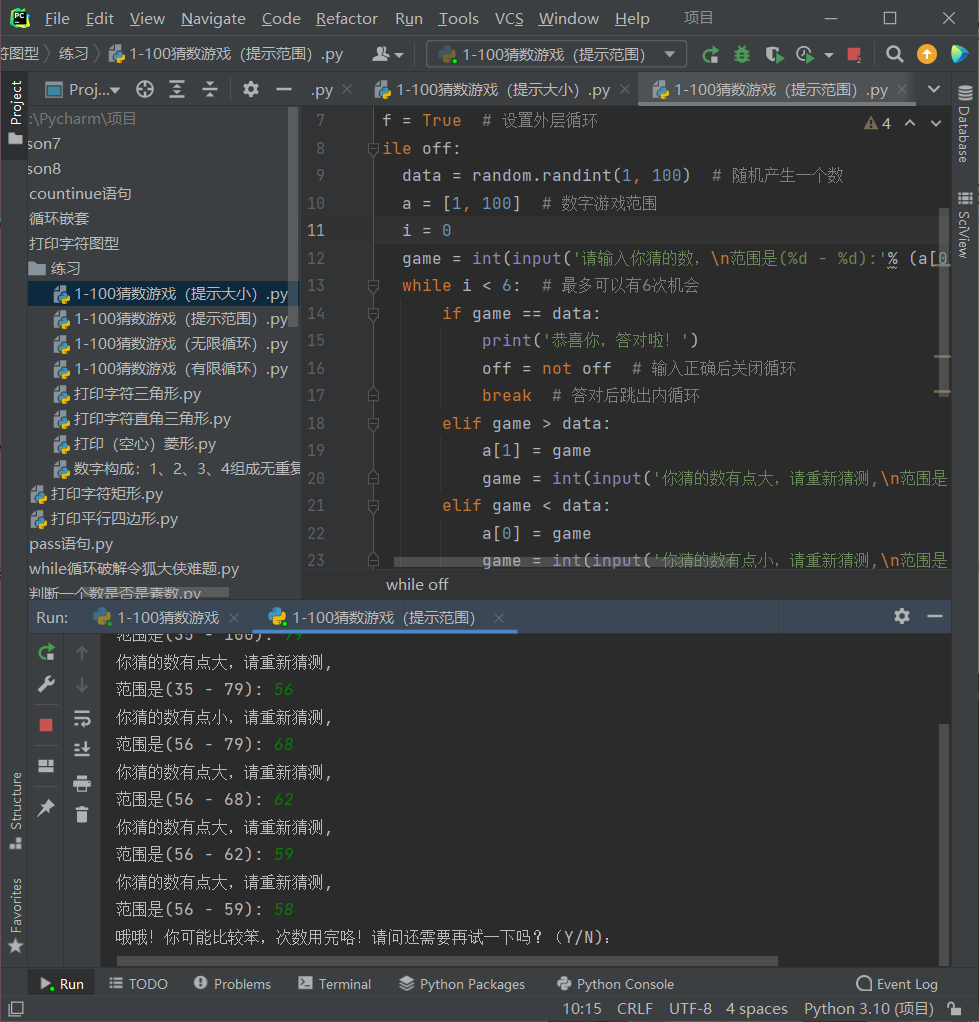Pin the current Run tab
The height and width of the screenshot is (1022, 979).
46,808
